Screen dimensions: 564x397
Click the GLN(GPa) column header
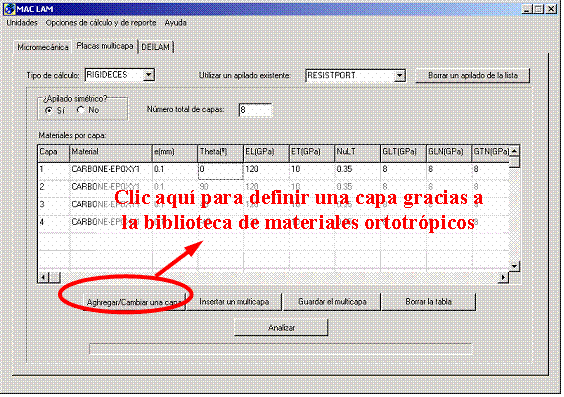coord(449,154)
